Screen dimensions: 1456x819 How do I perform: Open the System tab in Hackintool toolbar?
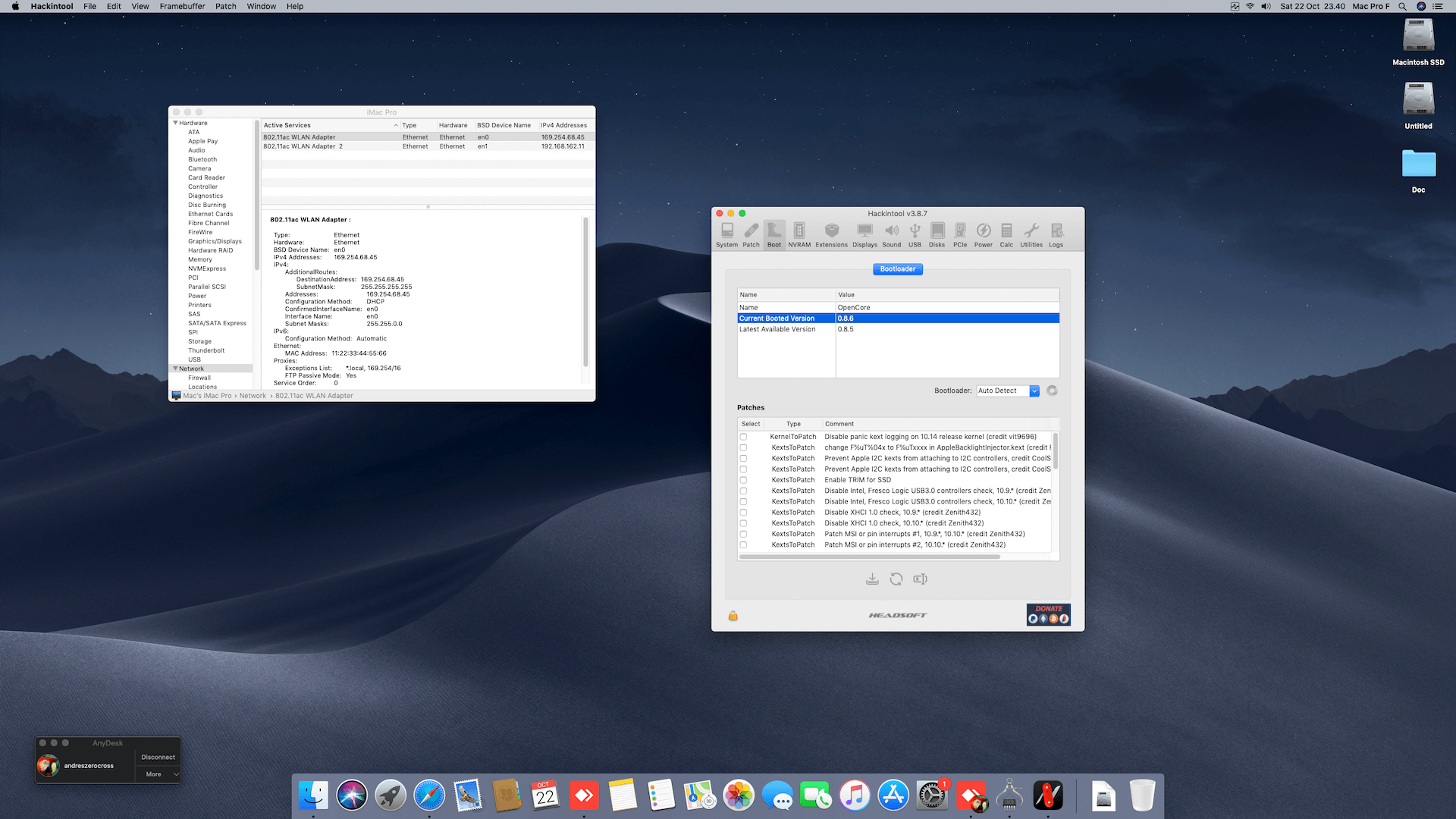(x=726, y=234)
